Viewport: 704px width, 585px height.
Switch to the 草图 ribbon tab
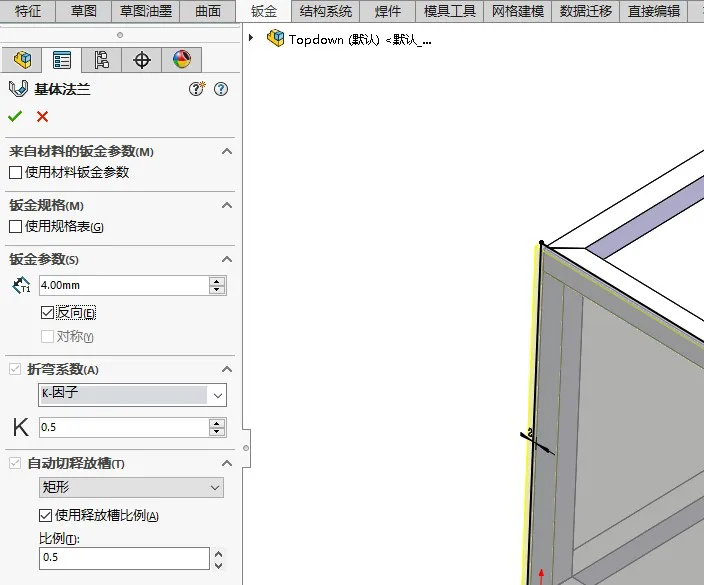(x=84, y=11)
